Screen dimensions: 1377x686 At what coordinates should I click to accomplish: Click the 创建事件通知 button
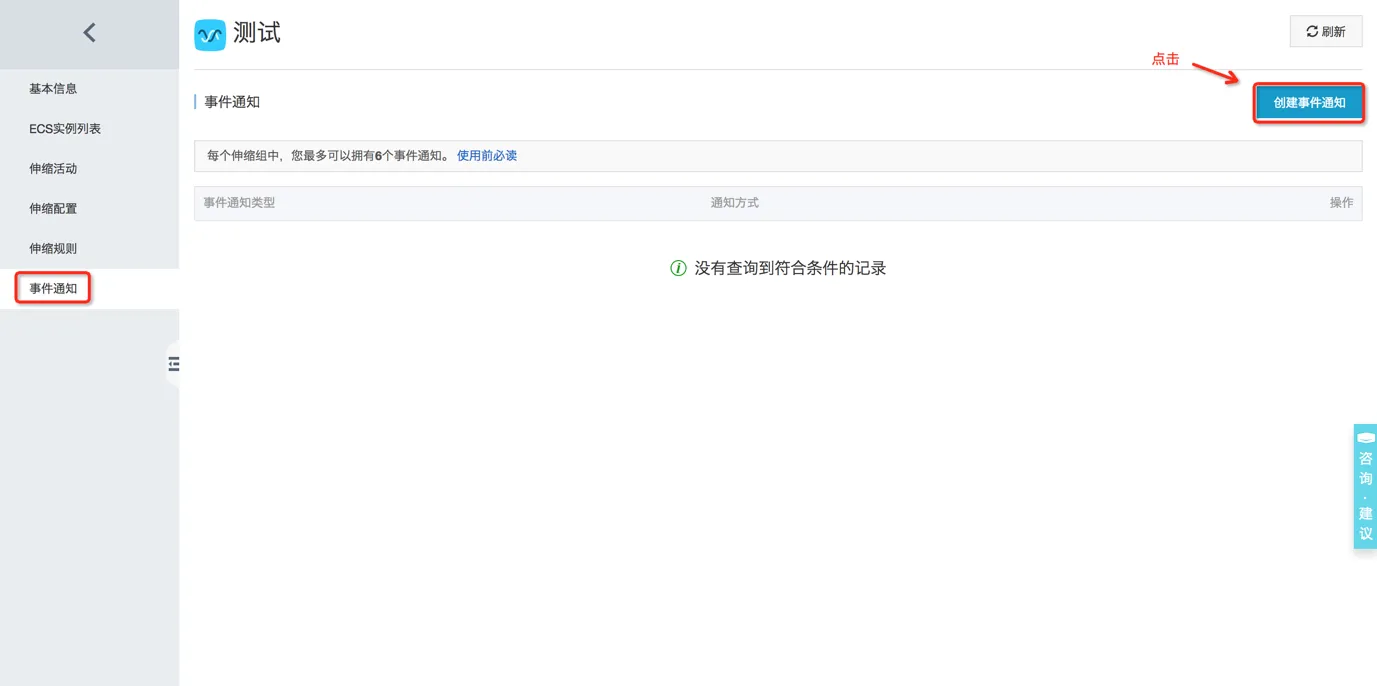point(1308,101)
